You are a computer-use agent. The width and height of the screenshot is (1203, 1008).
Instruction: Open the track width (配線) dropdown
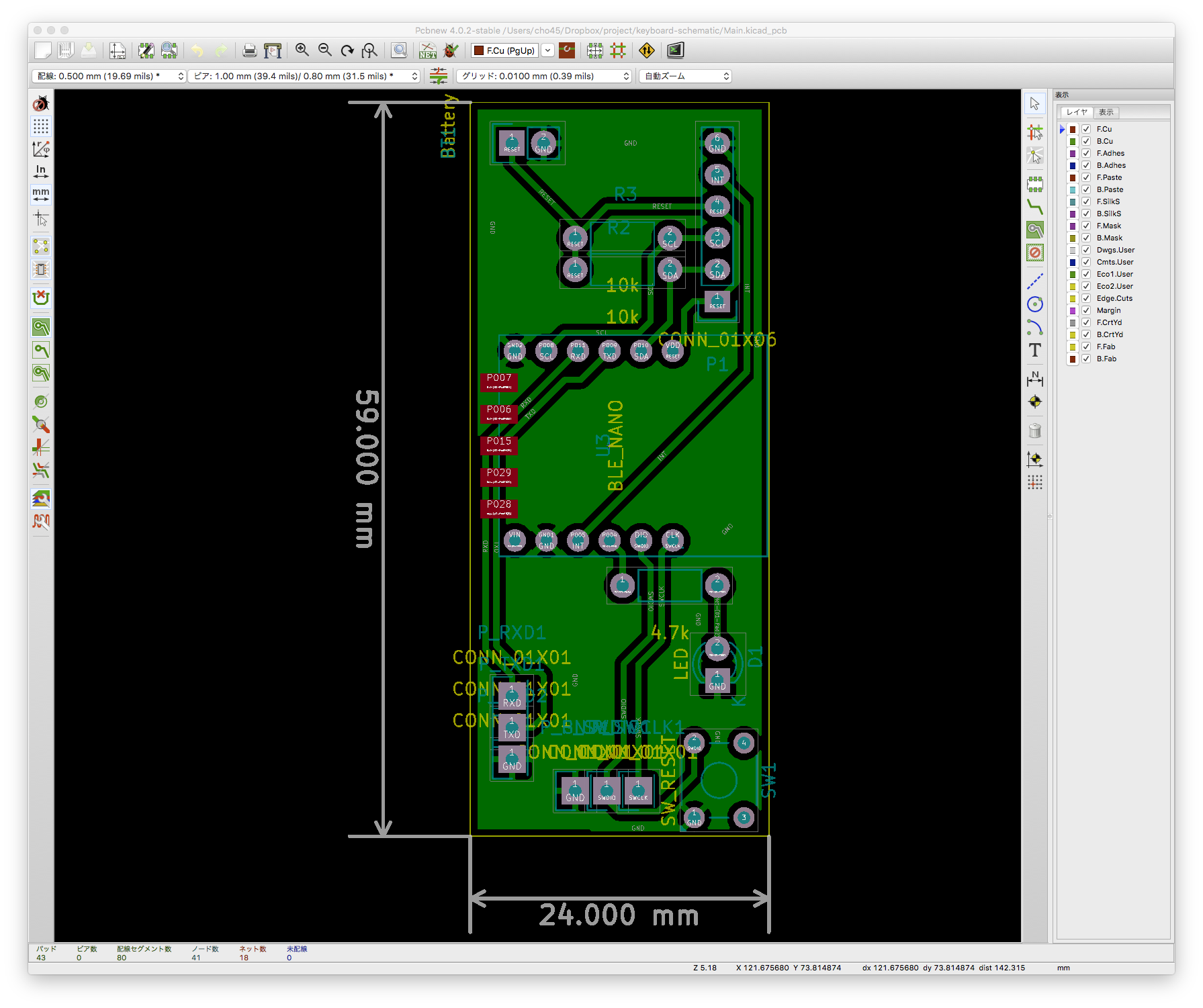pyautogui.click(x=109, y=77)
